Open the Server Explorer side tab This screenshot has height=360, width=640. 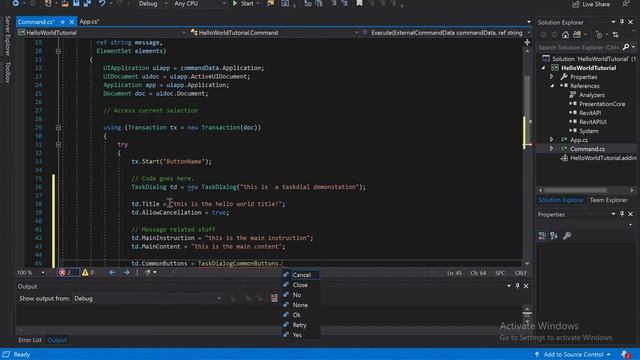click(7, 36)
